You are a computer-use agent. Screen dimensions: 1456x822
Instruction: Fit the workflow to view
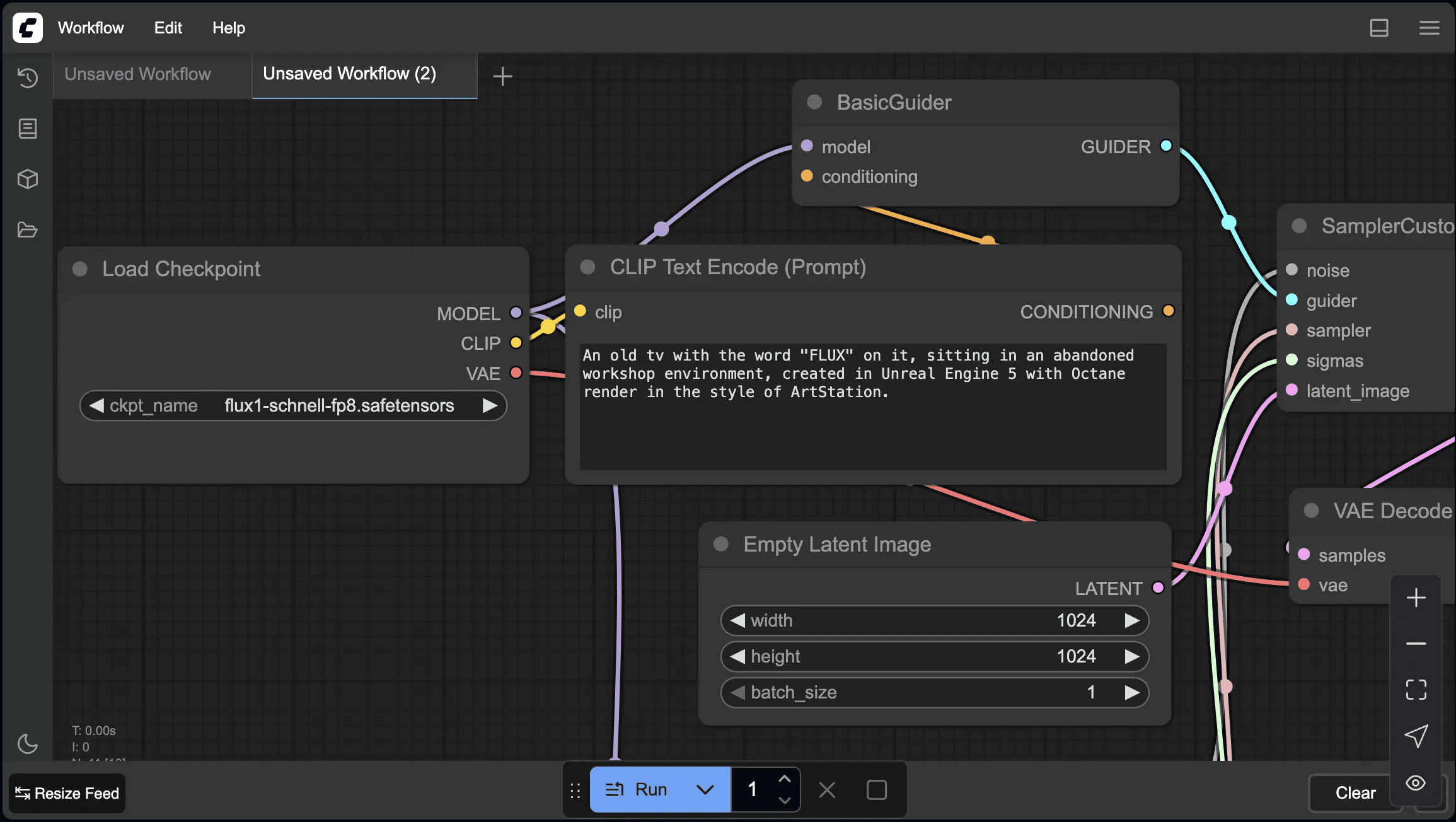click(x=1416, y=689)
